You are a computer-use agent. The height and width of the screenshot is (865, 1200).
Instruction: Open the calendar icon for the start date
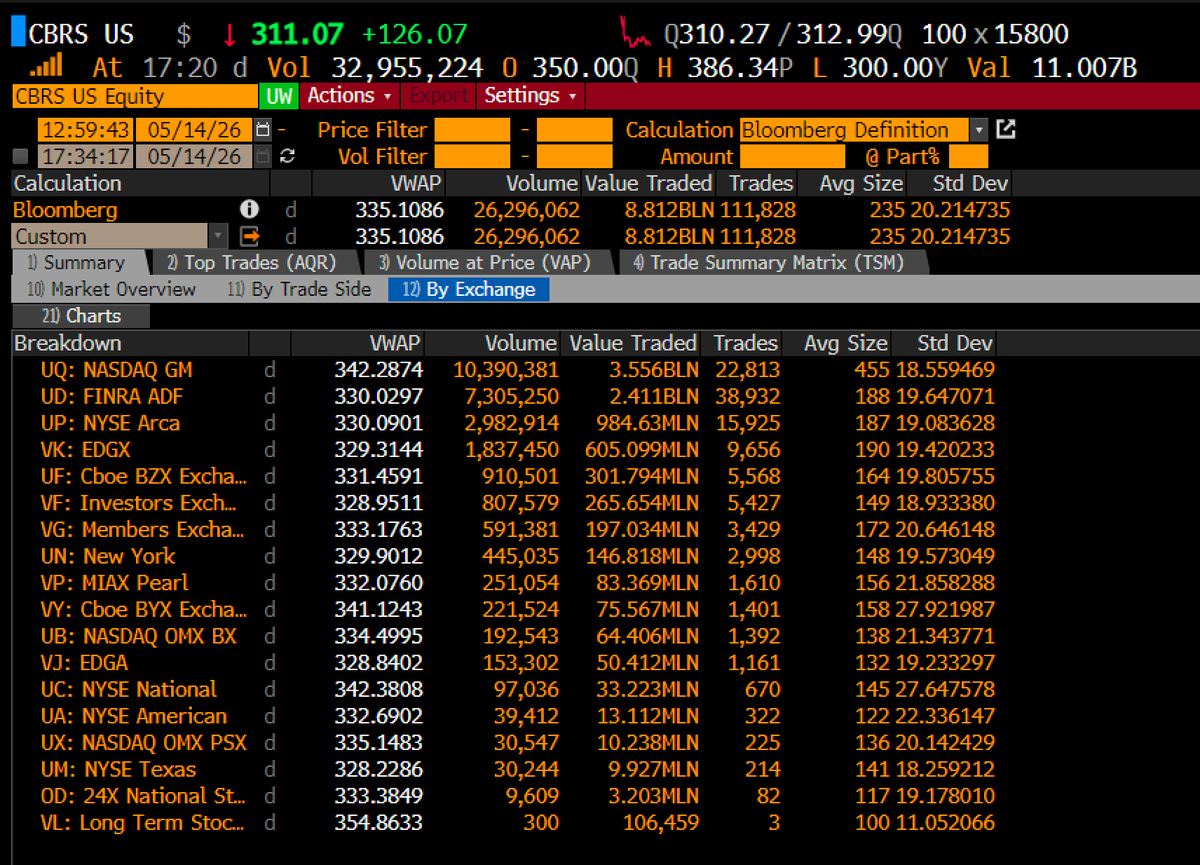[x=262, y=130]
